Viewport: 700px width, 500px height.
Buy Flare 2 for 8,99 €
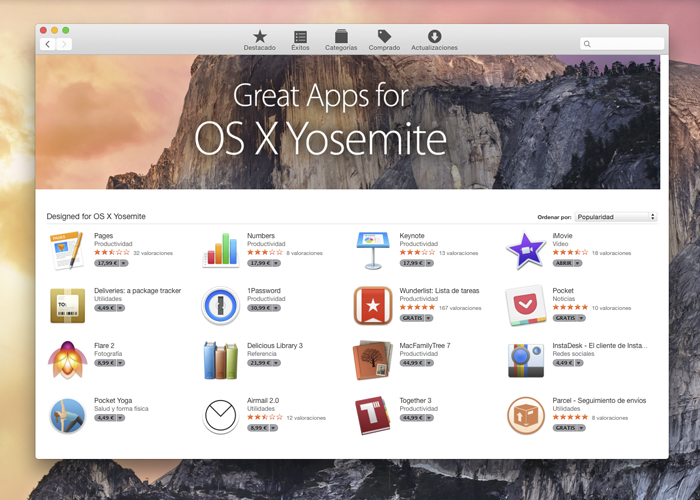point(105,363)
